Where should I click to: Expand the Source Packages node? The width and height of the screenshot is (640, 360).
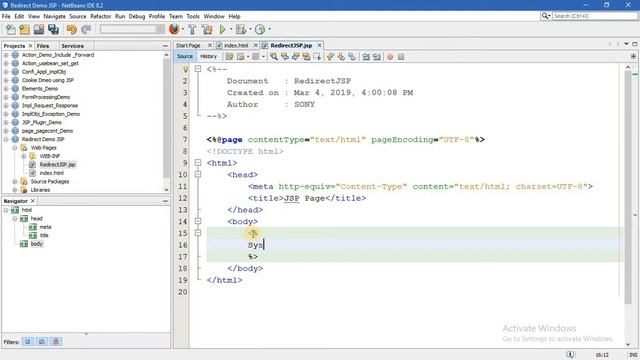[15, 181]
